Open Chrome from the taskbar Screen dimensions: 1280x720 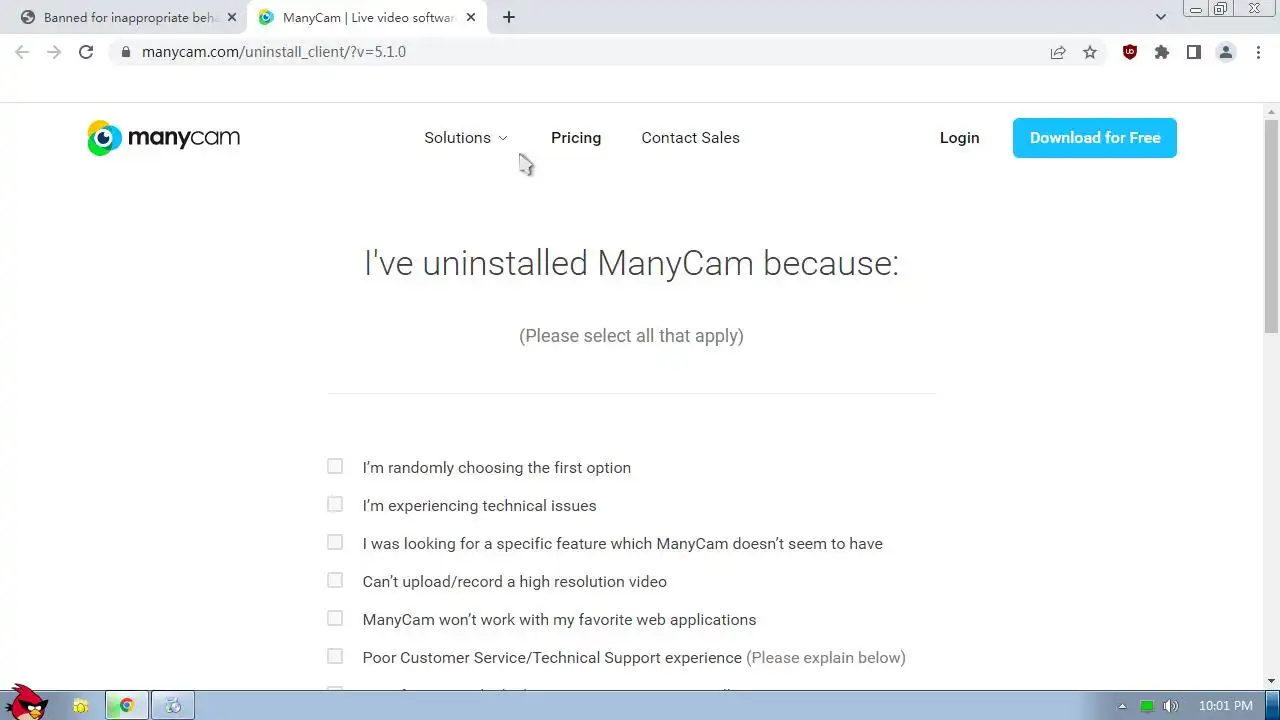coord(127,706)
